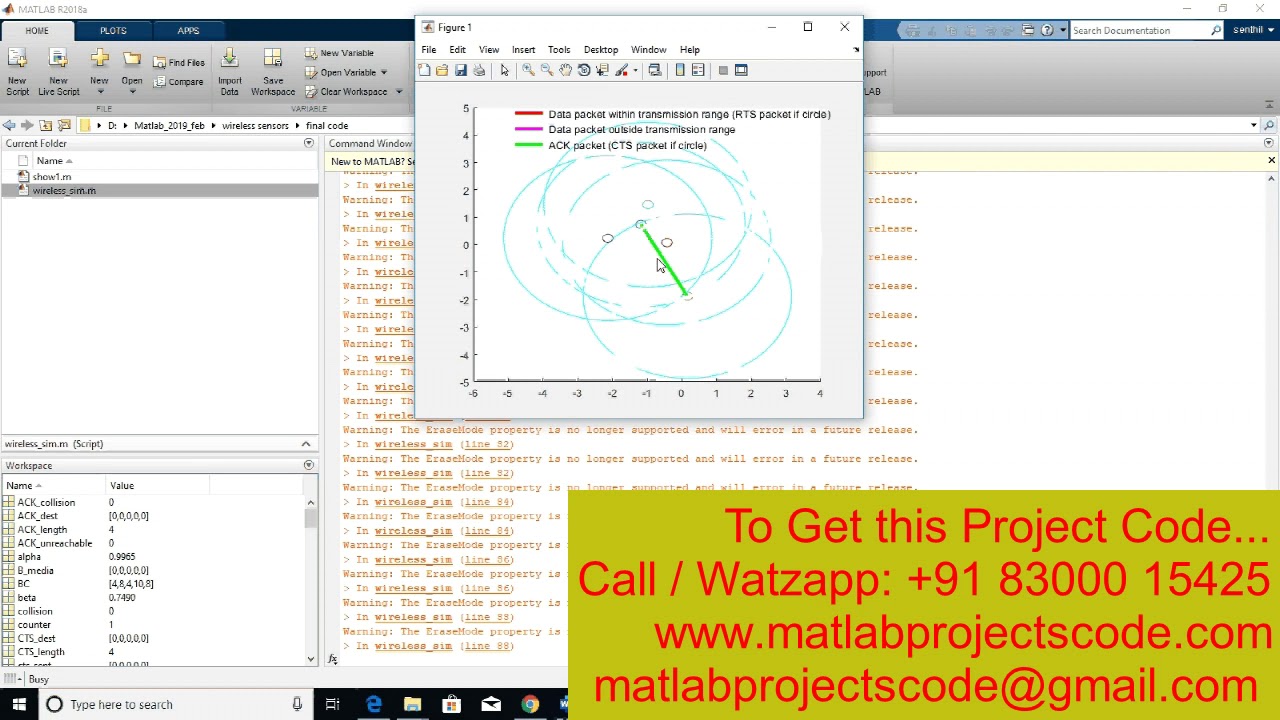
Task: Activate the Zoom In tool
Action: pos(528,70)
